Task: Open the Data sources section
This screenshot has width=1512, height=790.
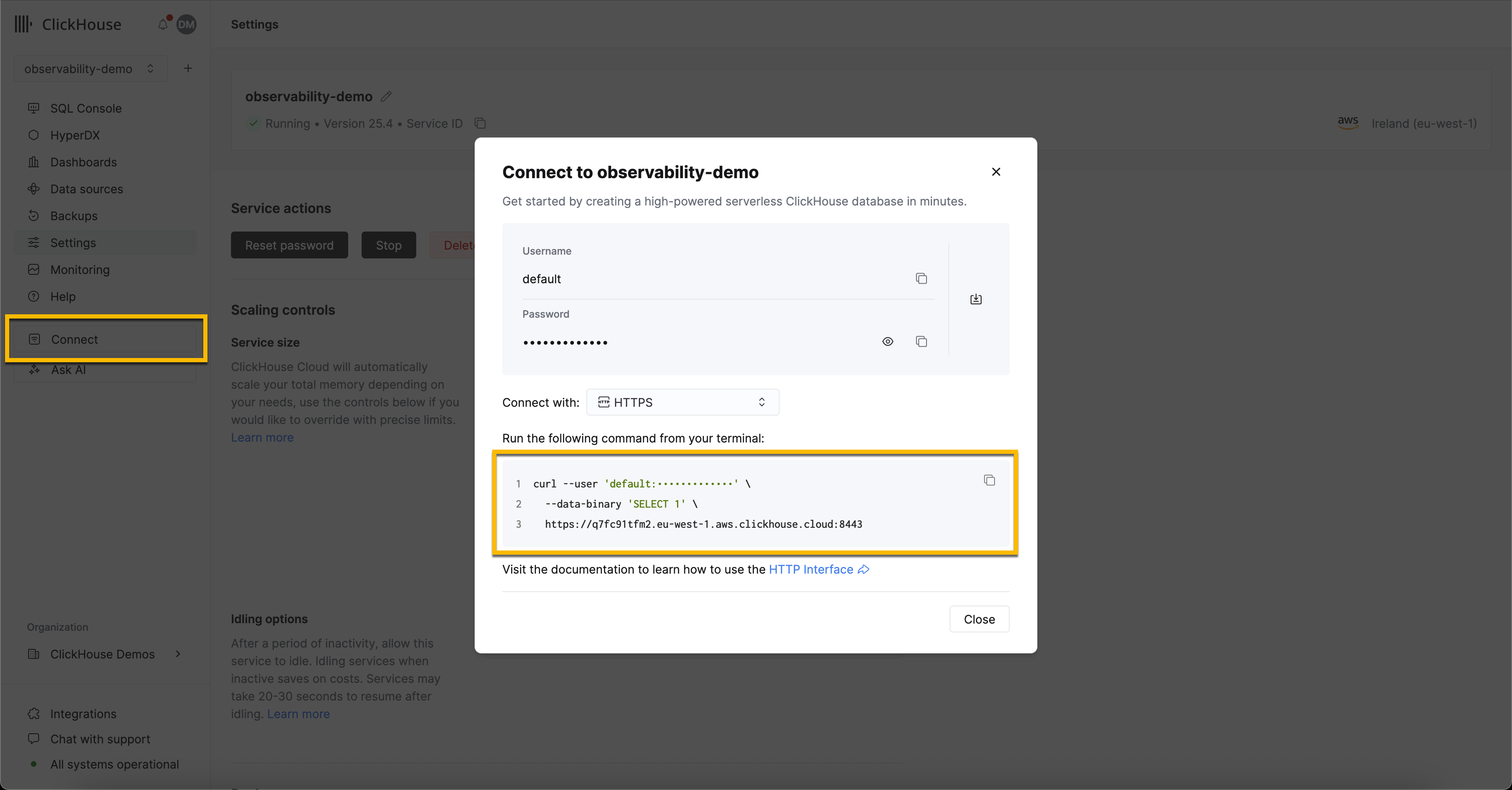Action: pos(86,189)
